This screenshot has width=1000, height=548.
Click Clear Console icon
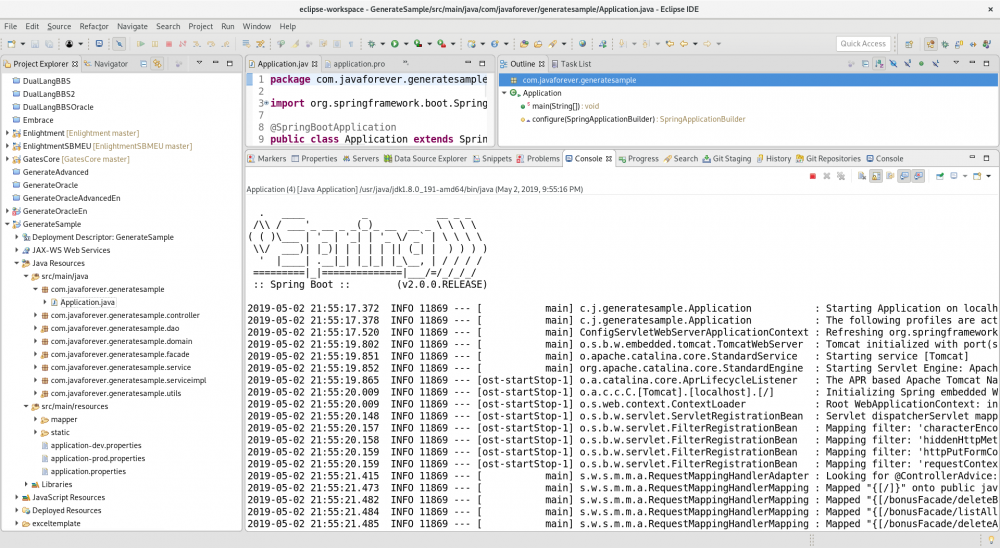[x=861, y=176]
